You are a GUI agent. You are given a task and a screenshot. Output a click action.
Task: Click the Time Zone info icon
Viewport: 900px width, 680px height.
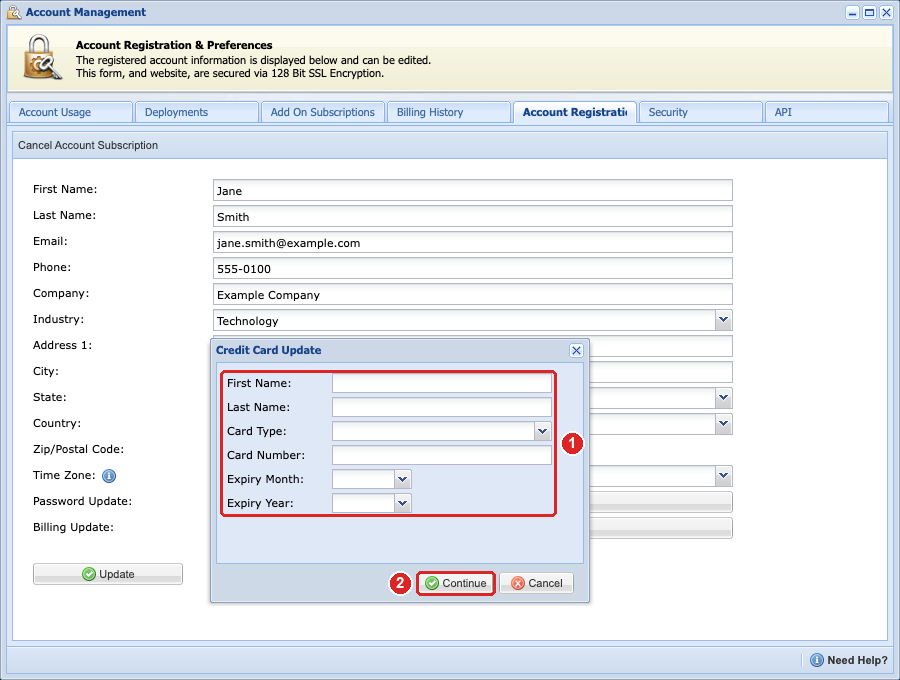[x=109, y=476]
